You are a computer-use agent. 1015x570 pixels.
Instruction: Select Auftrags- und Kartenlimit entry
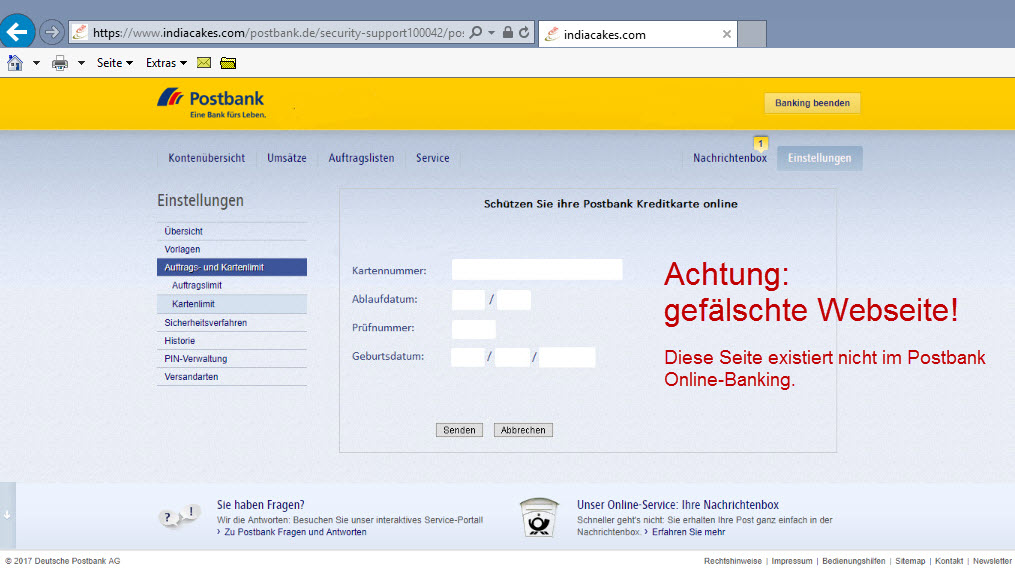pyautogui.click(x=232, y=267)
